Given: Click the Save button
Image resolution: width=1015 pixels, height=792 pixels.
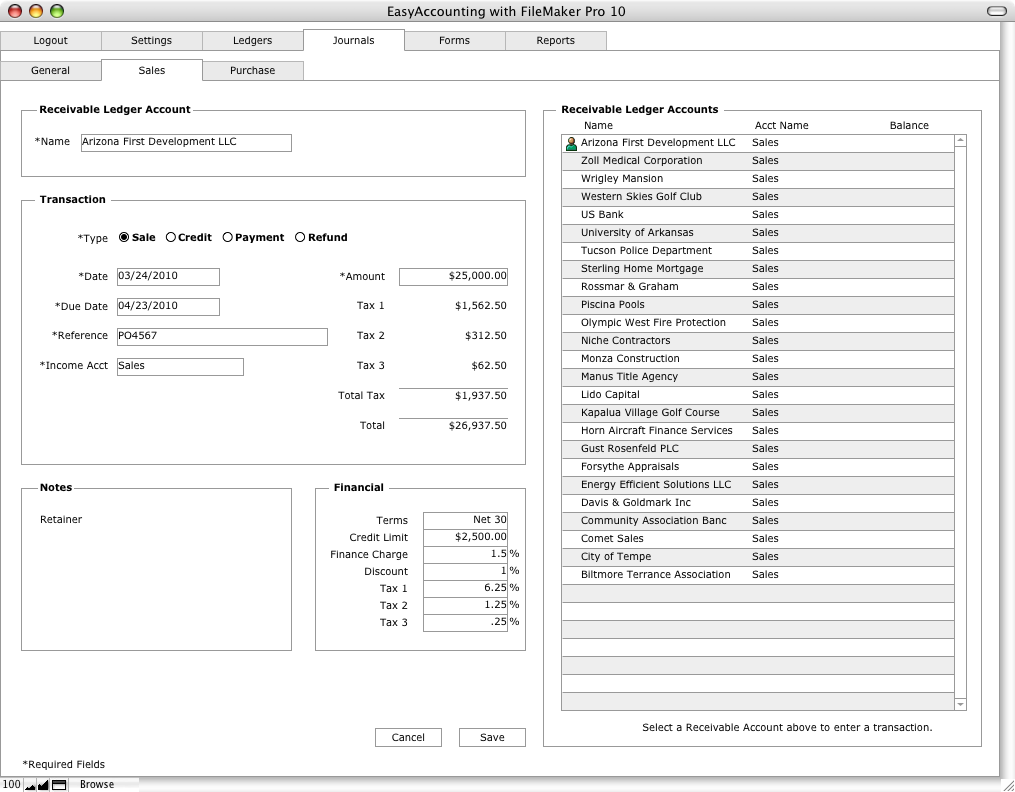Looking at the screenshot, I should coord(492,738).
